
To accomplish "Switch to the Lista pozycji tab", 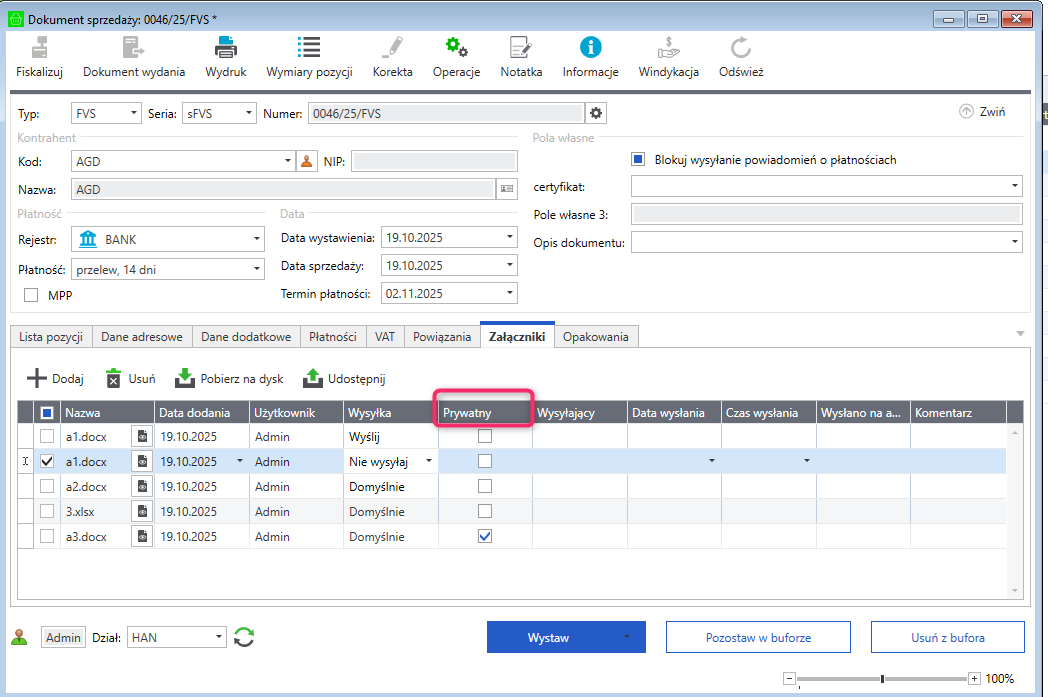I will [51, 337].
